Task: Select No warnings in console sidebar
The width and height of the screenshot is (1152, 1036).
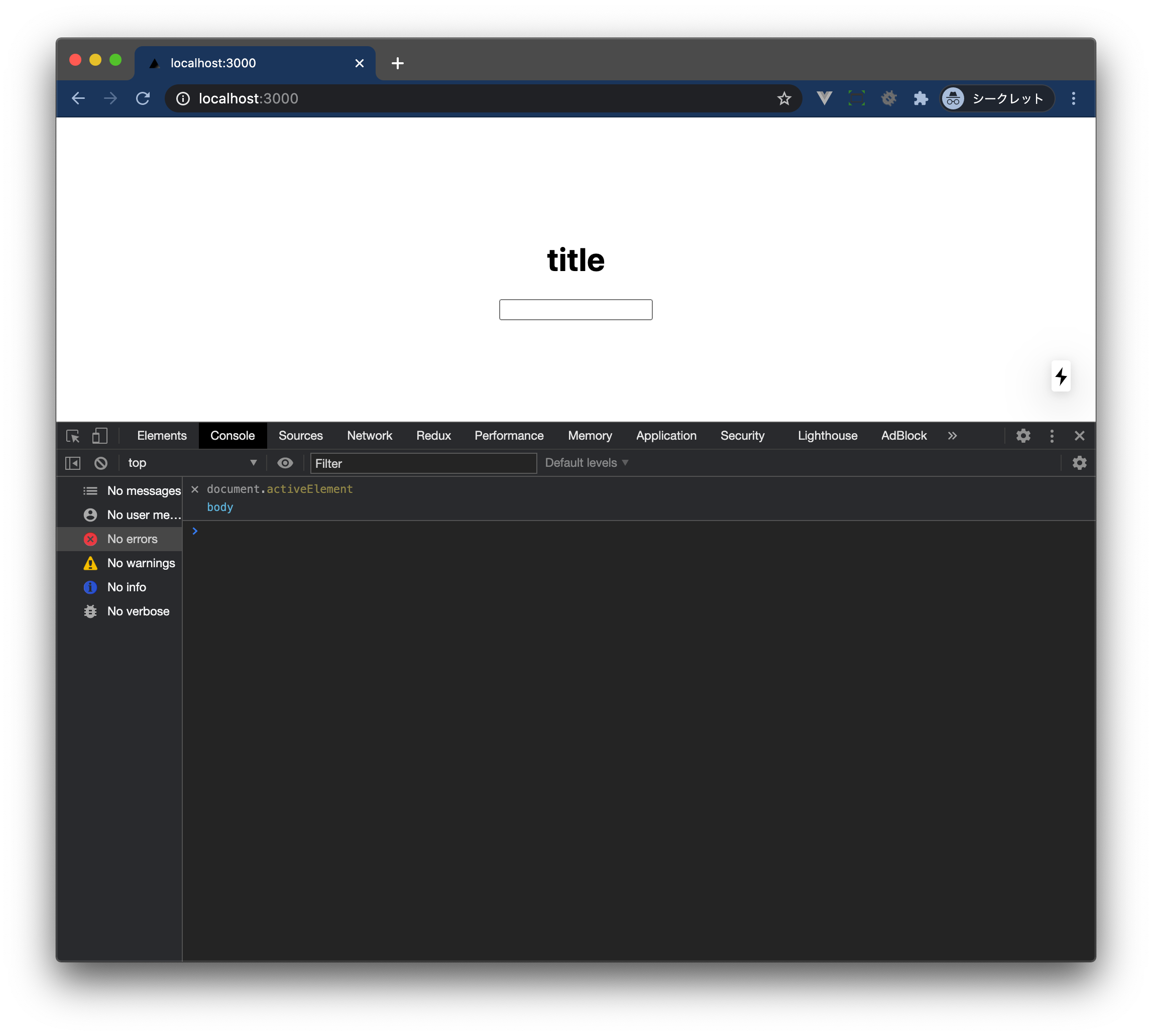Action: 120,563
